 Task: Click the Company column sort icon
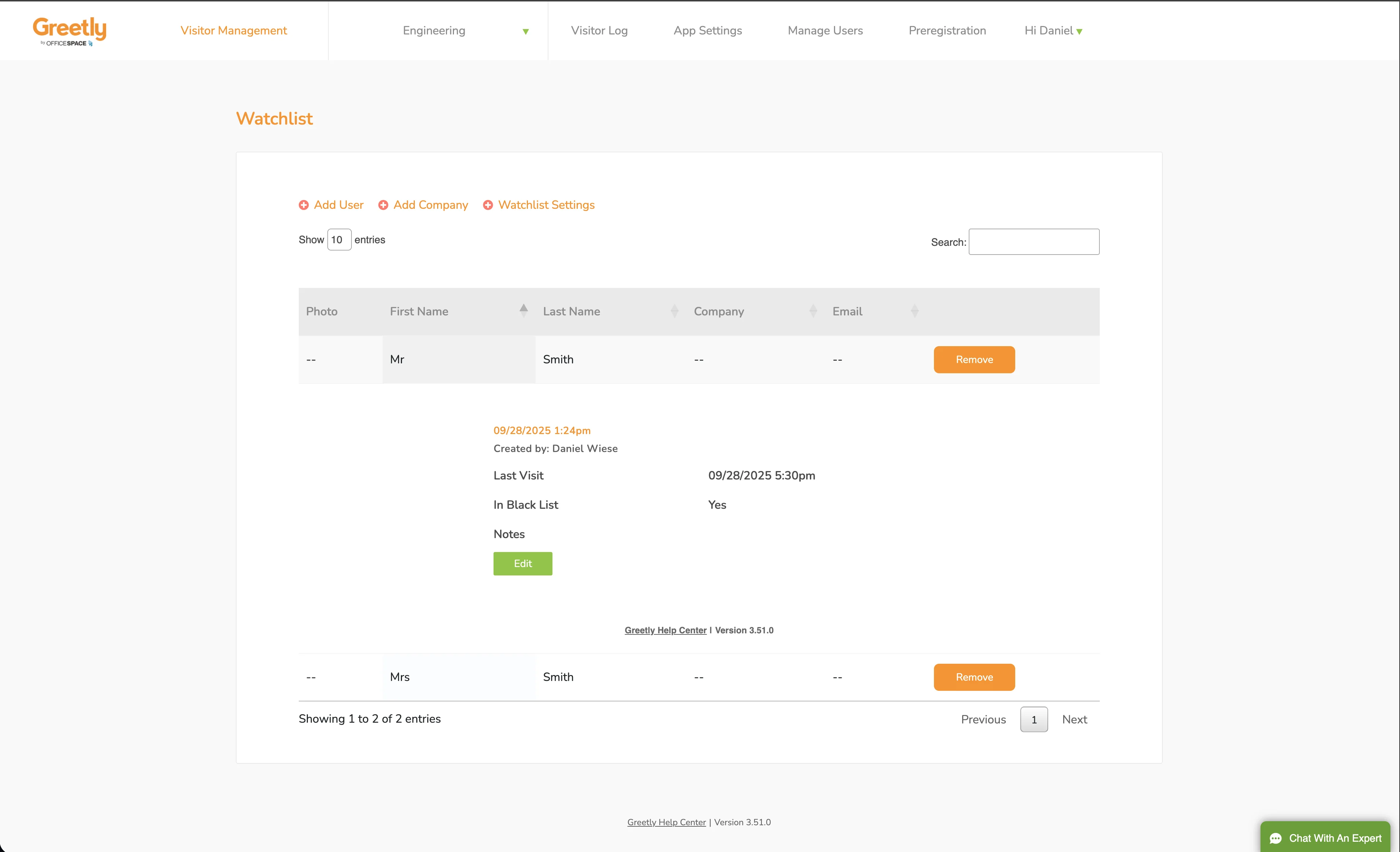(x=813, y=311)
